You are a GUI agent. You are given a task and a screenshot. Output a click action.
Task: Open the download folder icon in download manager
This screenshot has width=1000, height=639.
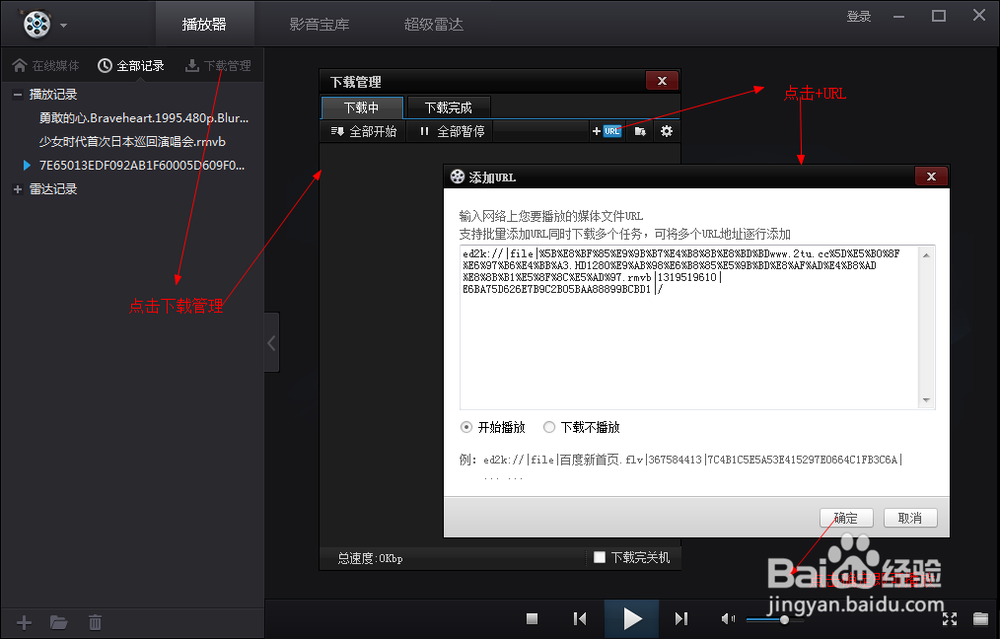[638, 130]
